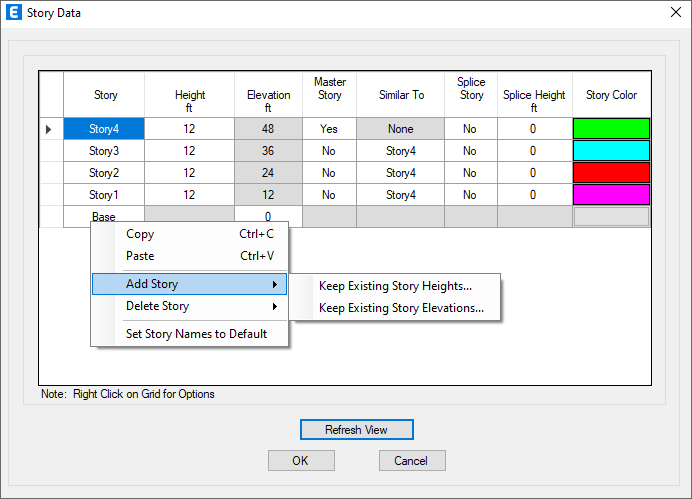Open the Story1 magenta color swatch
Image resolution: width=692 pixels, height=499 pixels.
click(x=611, y=195)
